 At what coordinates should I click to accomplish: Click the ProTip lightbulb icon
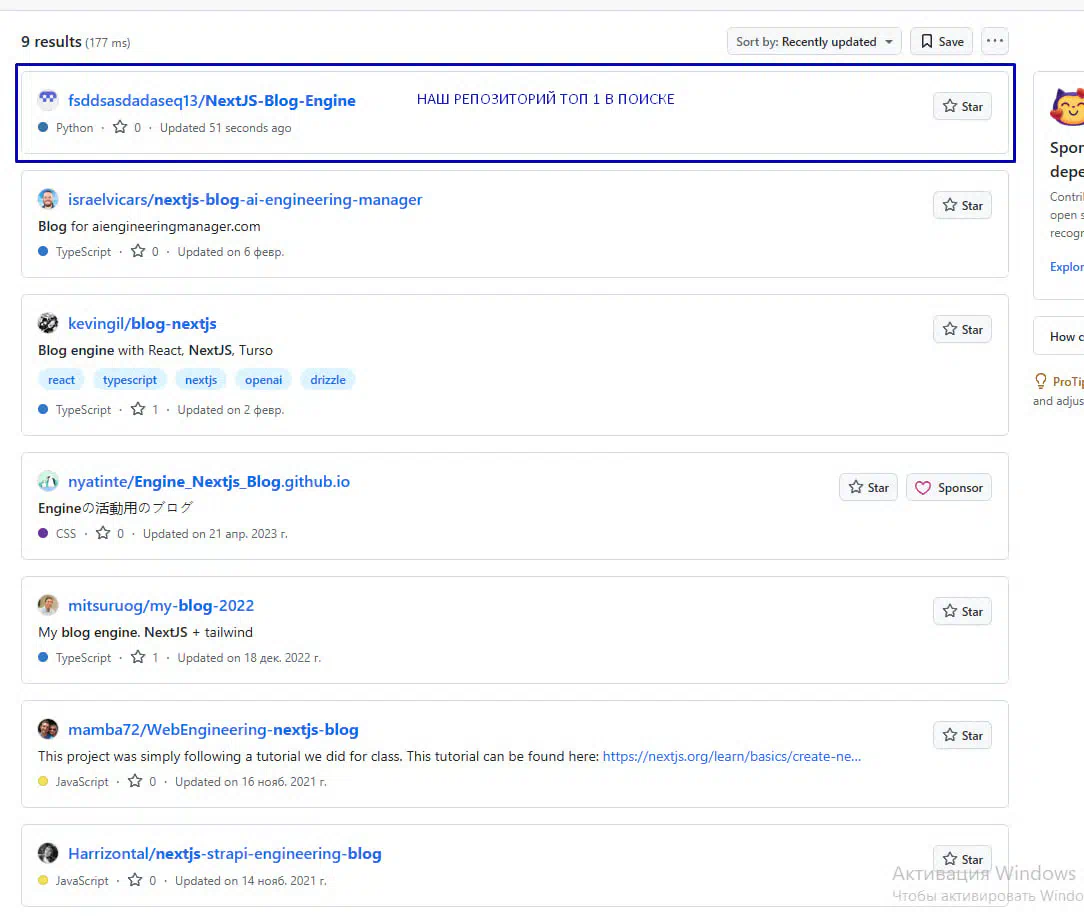(1040, 381)
